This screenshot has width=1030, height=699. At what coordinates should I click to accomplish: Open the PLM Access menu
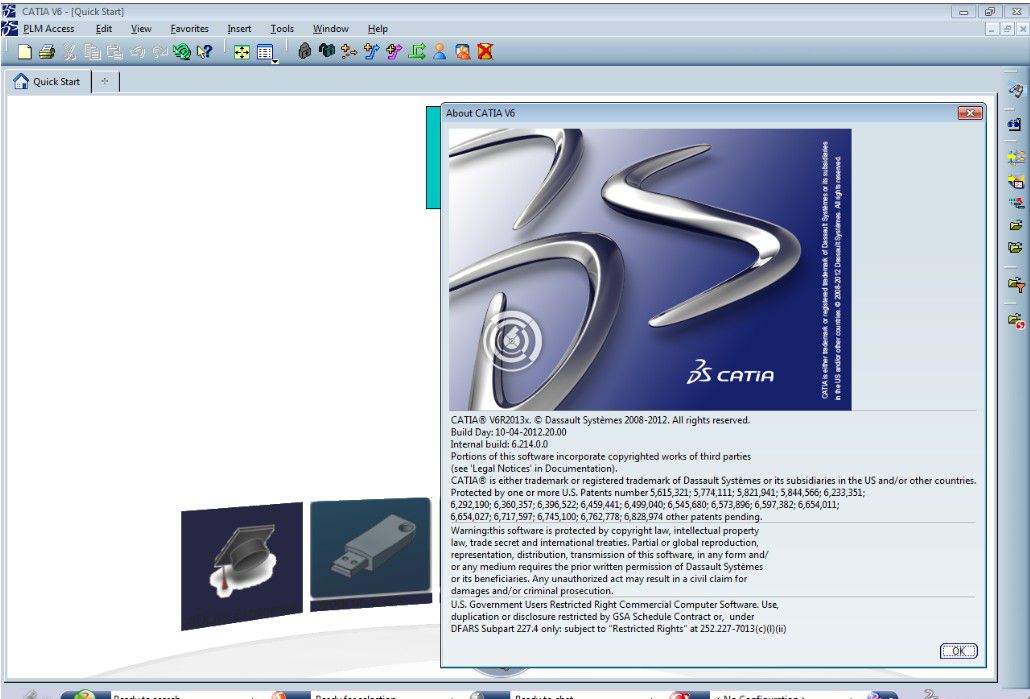tap(49, 29)
